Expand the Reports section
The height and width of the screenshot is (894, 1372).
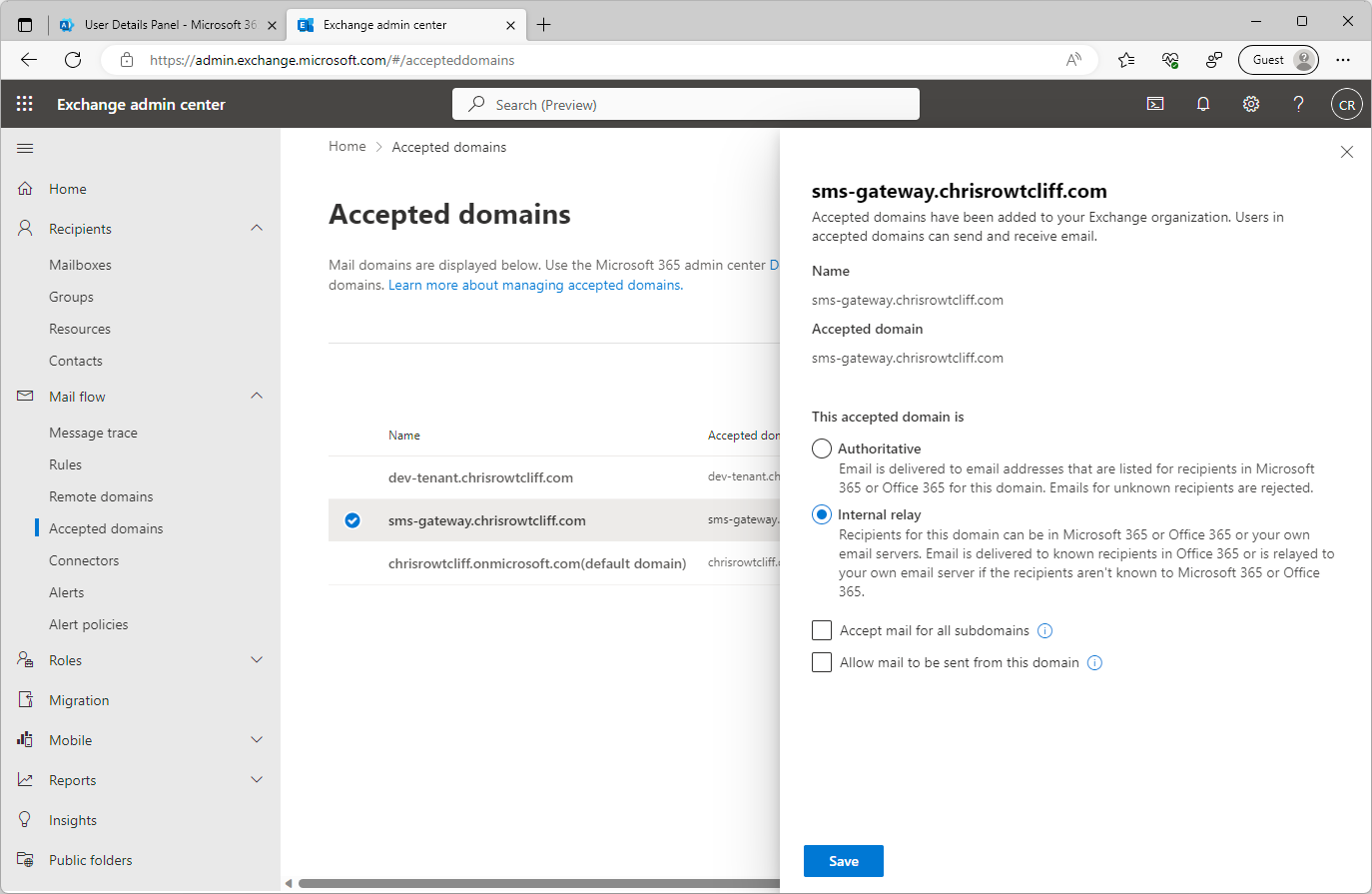257,779
